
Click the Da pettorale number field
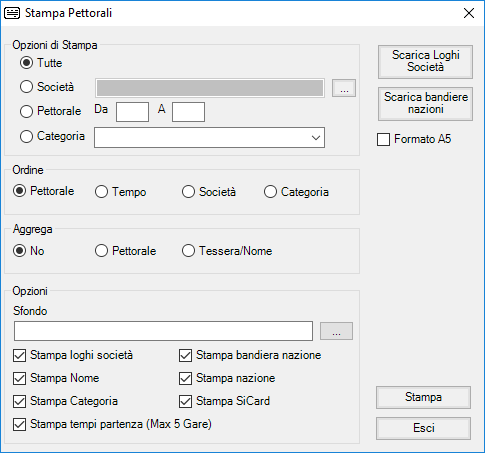pyautogui.click(x=132, y=112)
